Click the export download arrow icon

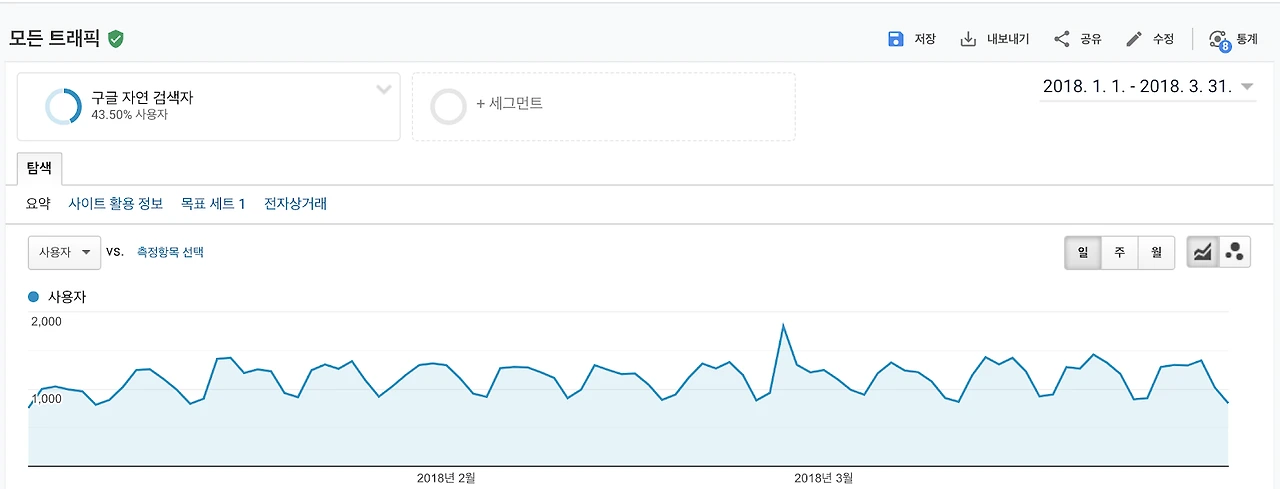click(968, 39)
